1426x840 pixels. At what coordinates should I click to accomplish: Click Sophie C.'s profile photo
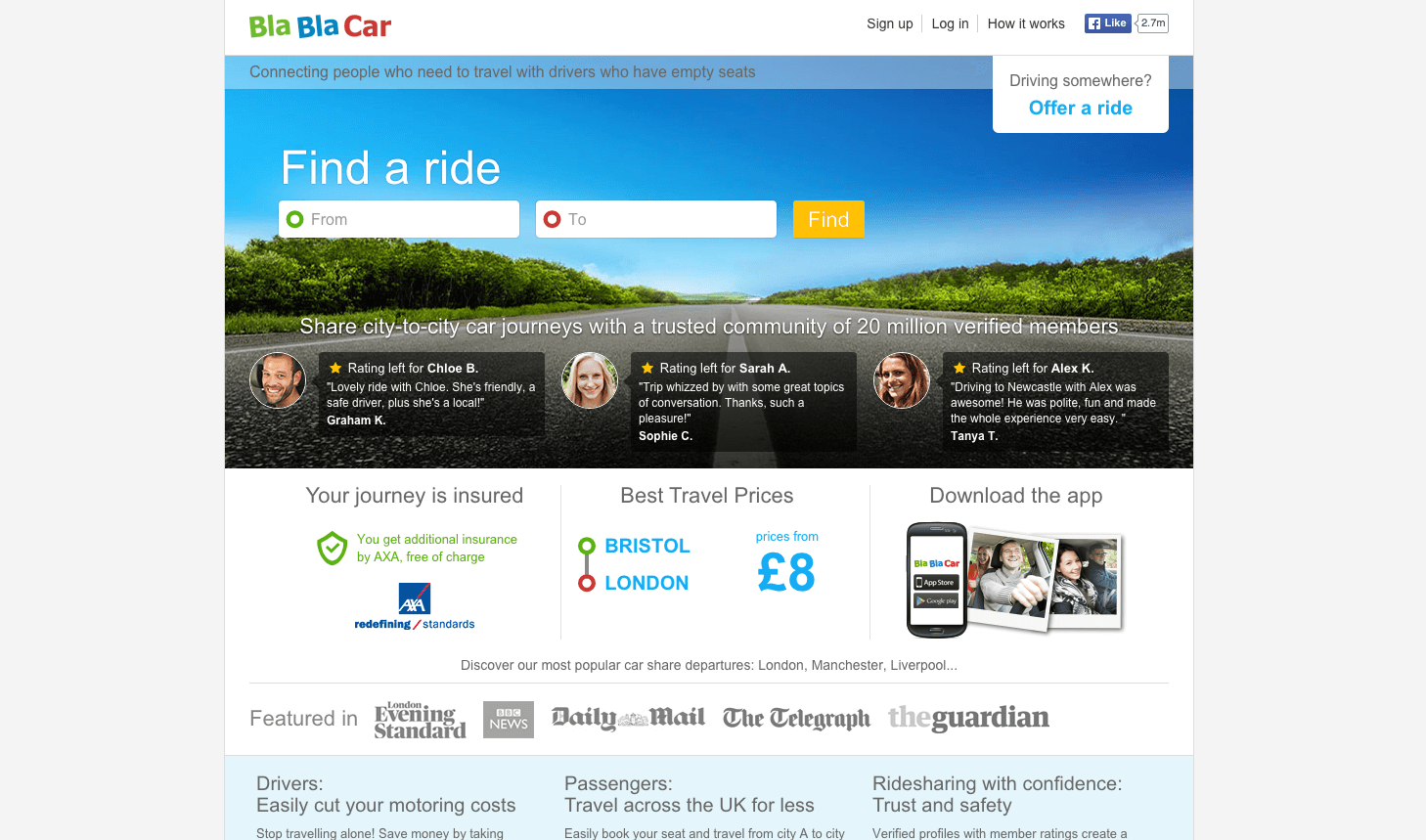590,380
